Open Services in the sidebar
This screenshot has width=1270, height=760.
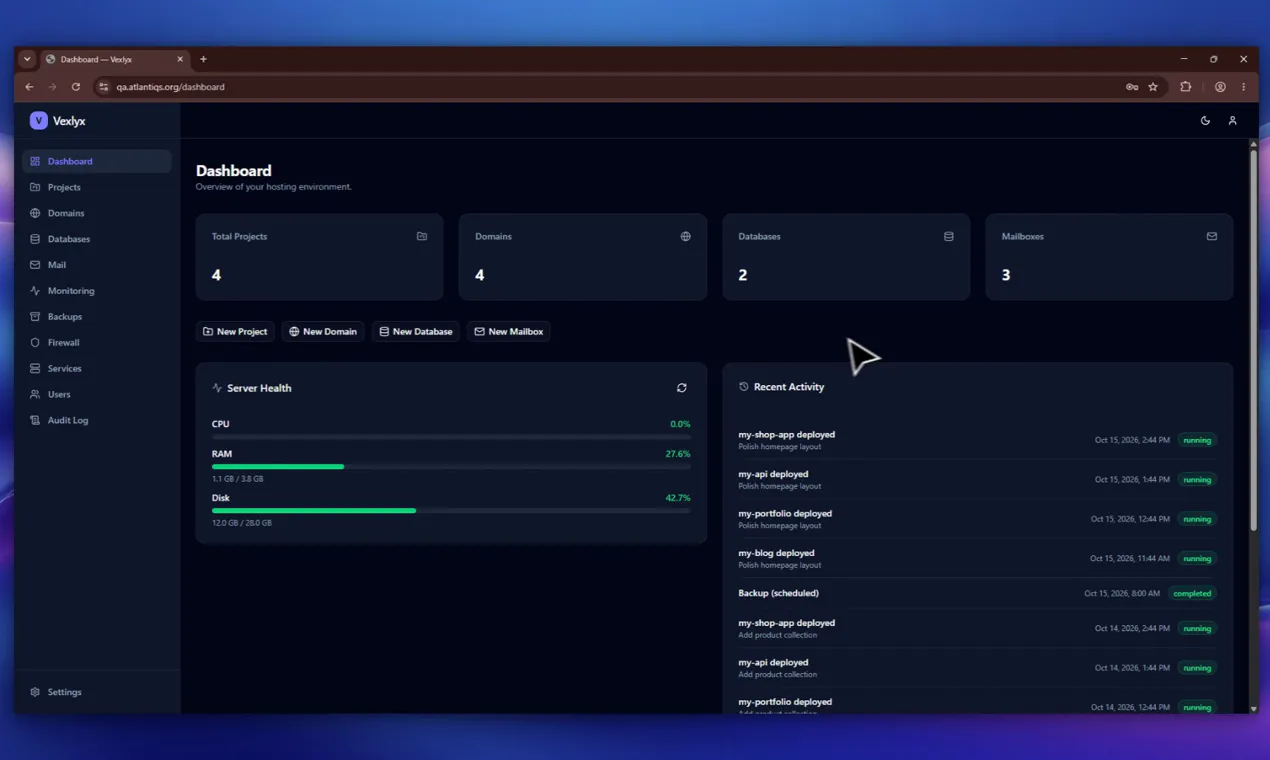97,369
